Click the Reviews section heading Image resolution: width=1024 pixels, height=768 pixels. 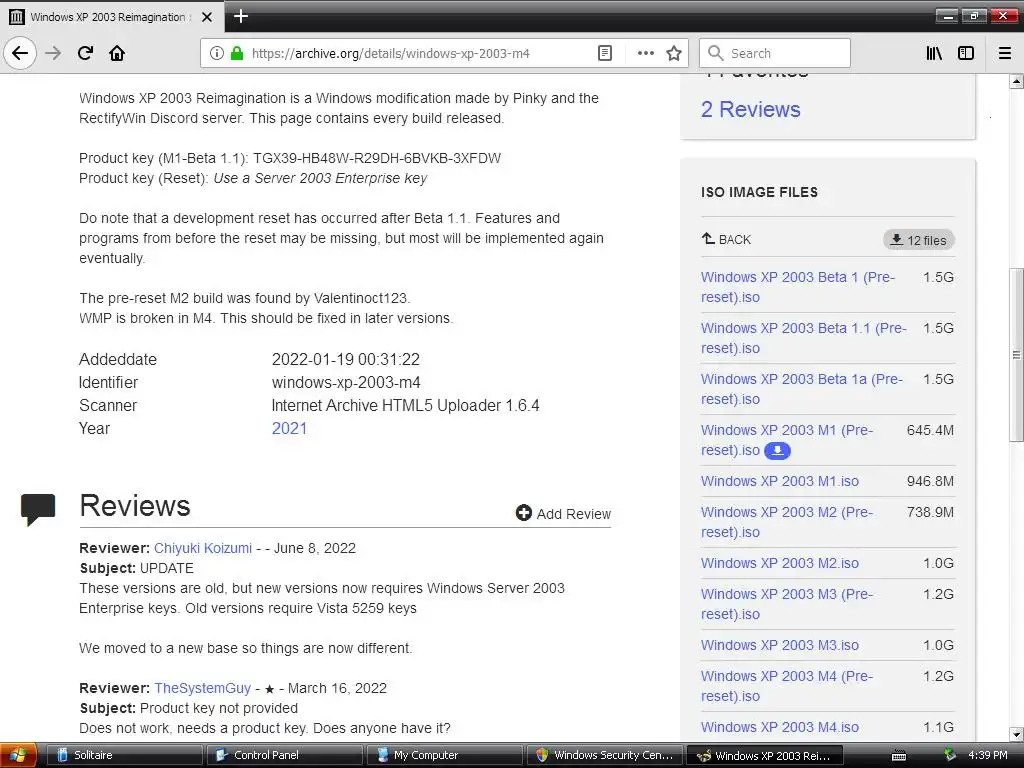(135, 506)
